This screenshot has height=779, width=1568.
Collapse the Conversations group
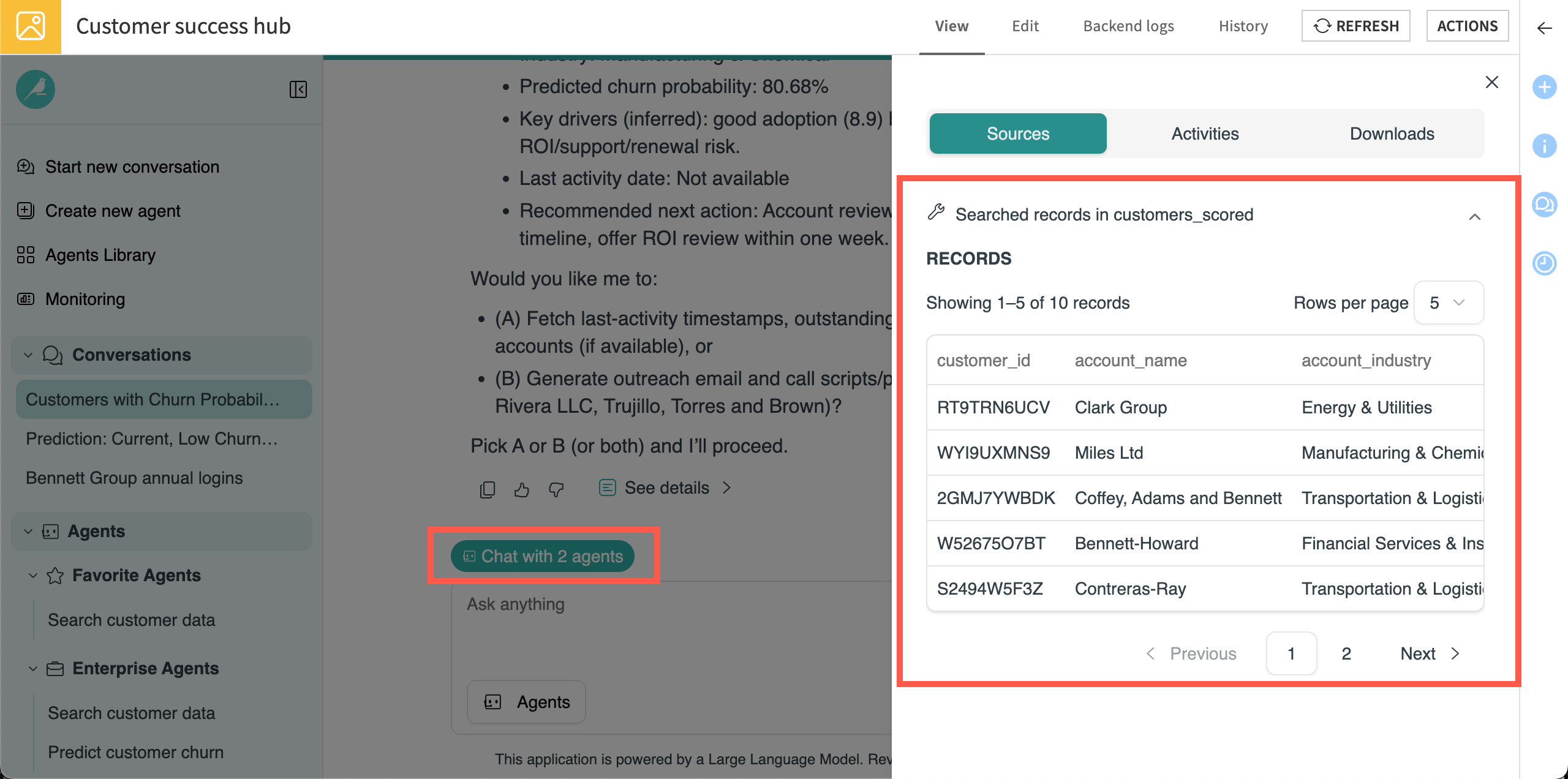point(27,355)
